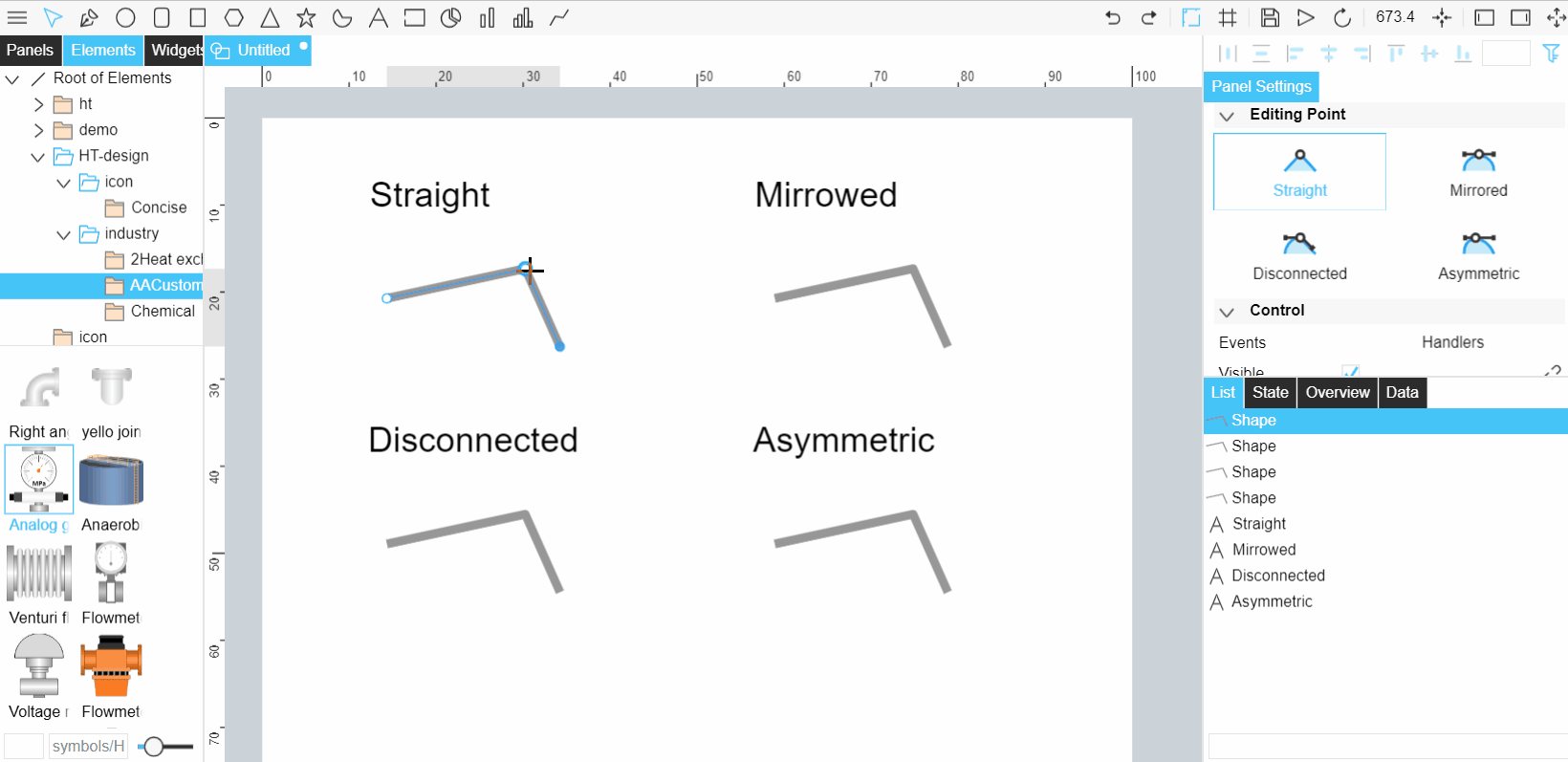1568x762 pixels.
Task: Open the State tab
Action: point(1271,392)
